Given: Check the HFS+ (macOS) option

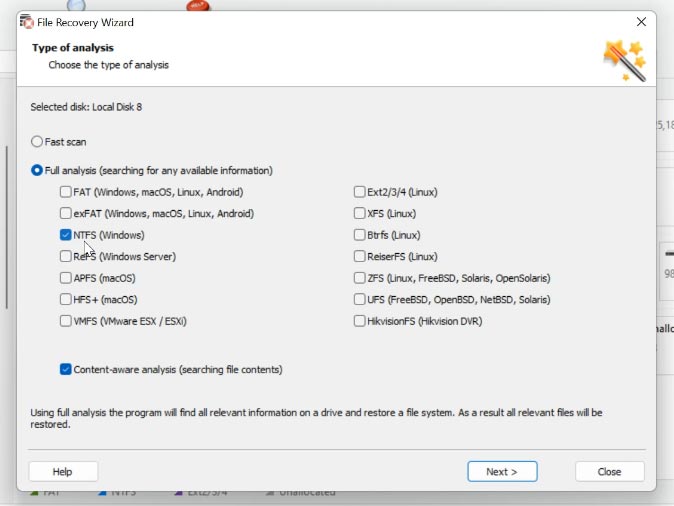Looking at the screenshot, I should pos(65,299).
